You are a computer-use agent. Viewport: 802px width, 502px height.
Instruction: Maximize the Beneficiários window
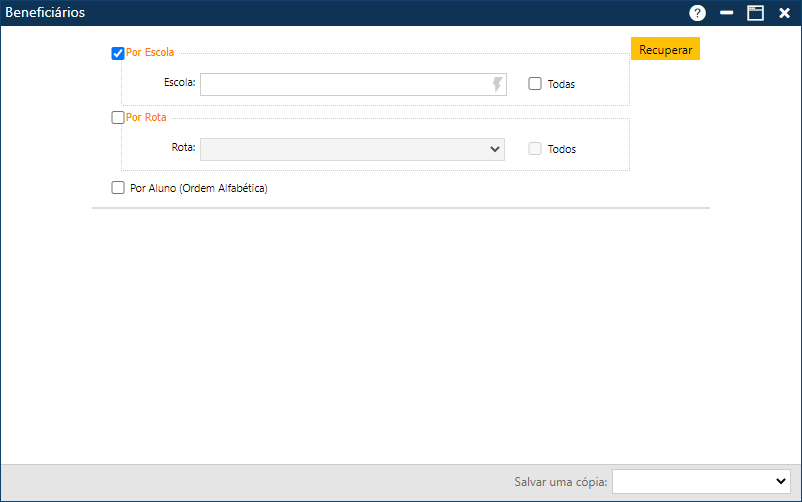tap(755, 13)
